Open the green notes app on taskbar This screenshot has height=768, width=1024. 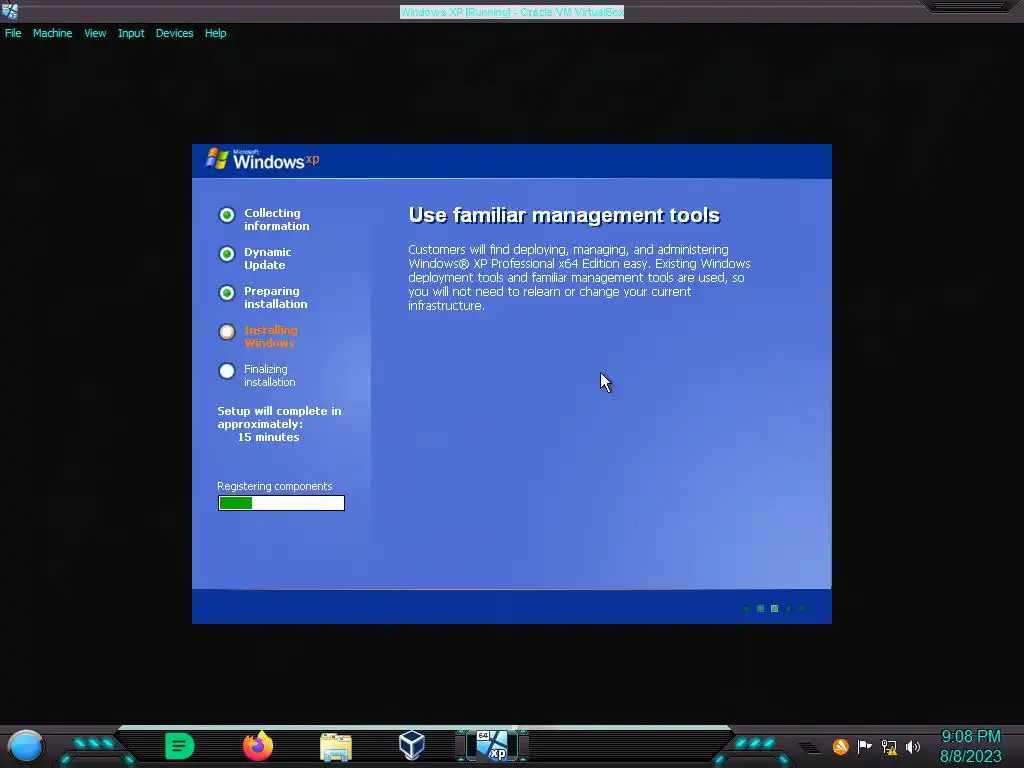tap(180, 746)
